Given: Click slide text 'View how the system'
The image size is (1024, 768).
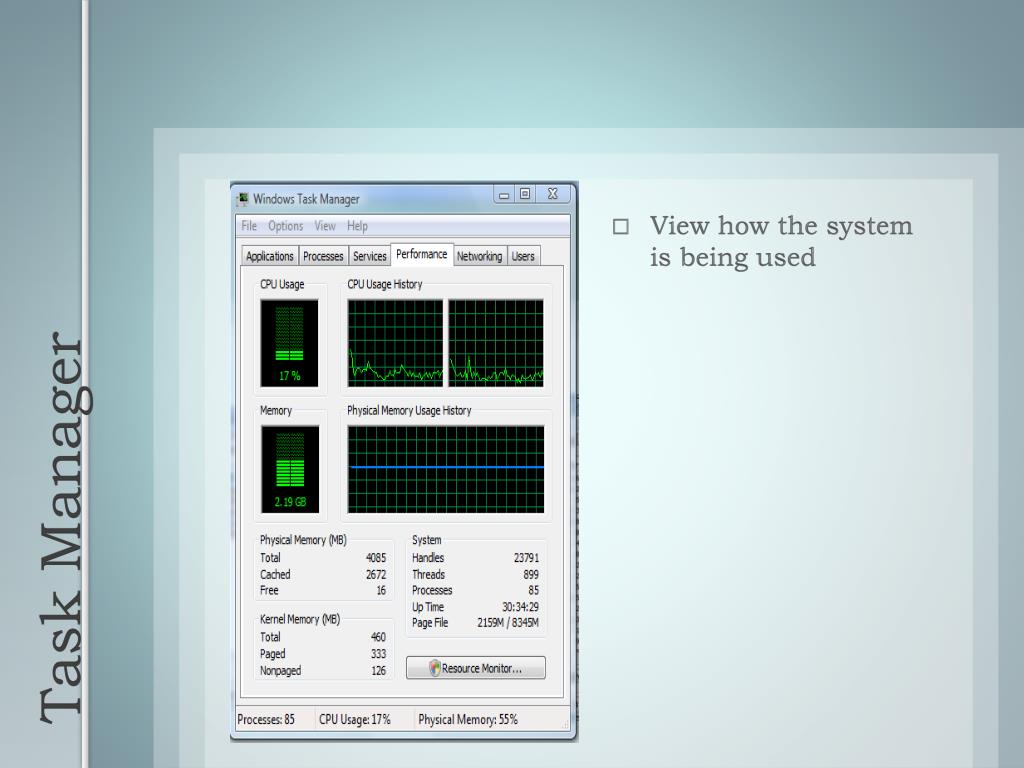Looking at the screenshot, I should [781, 226].
